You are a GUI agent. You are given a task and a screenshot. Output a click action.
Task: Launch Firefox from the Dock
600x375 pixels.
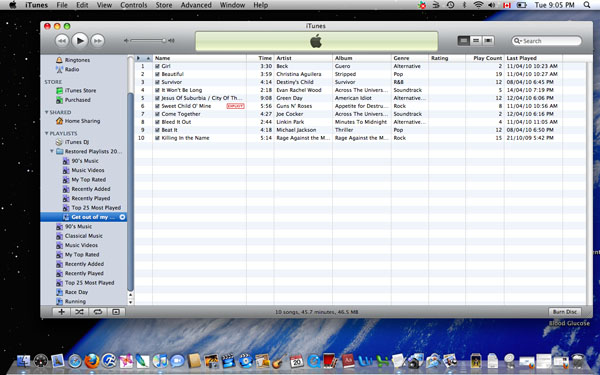[x=92, y=361]
